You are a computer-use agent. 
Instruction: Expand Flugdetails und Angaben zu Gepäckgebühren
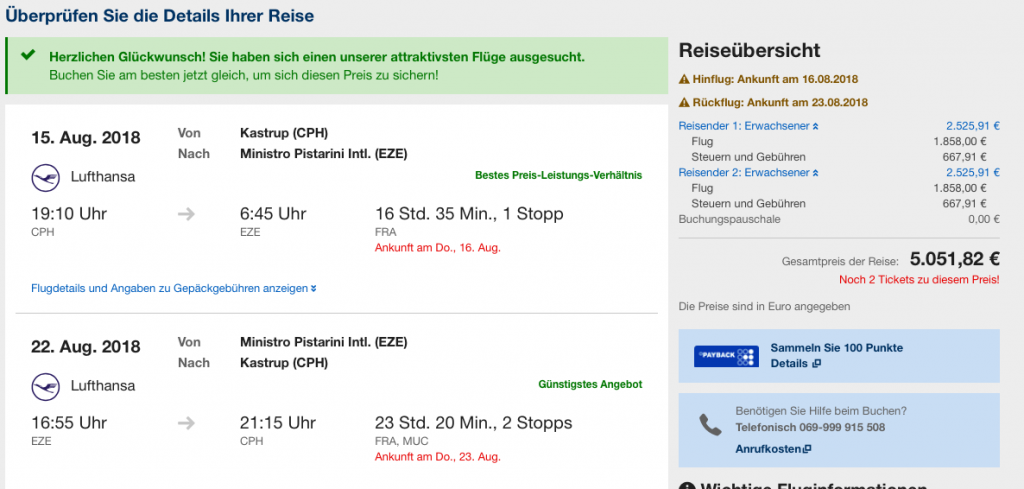[175, 289]
